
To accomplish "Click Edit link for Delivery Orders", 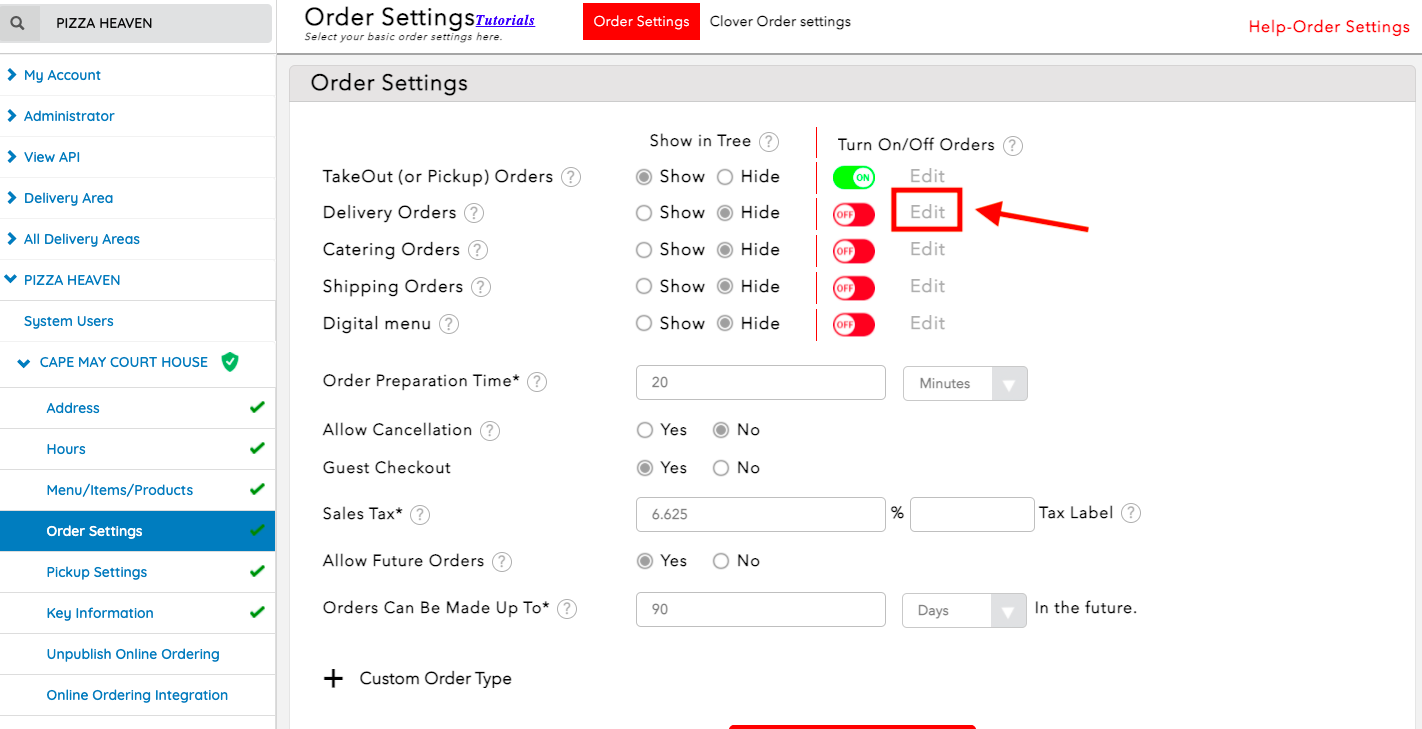I will pos(927,212).
